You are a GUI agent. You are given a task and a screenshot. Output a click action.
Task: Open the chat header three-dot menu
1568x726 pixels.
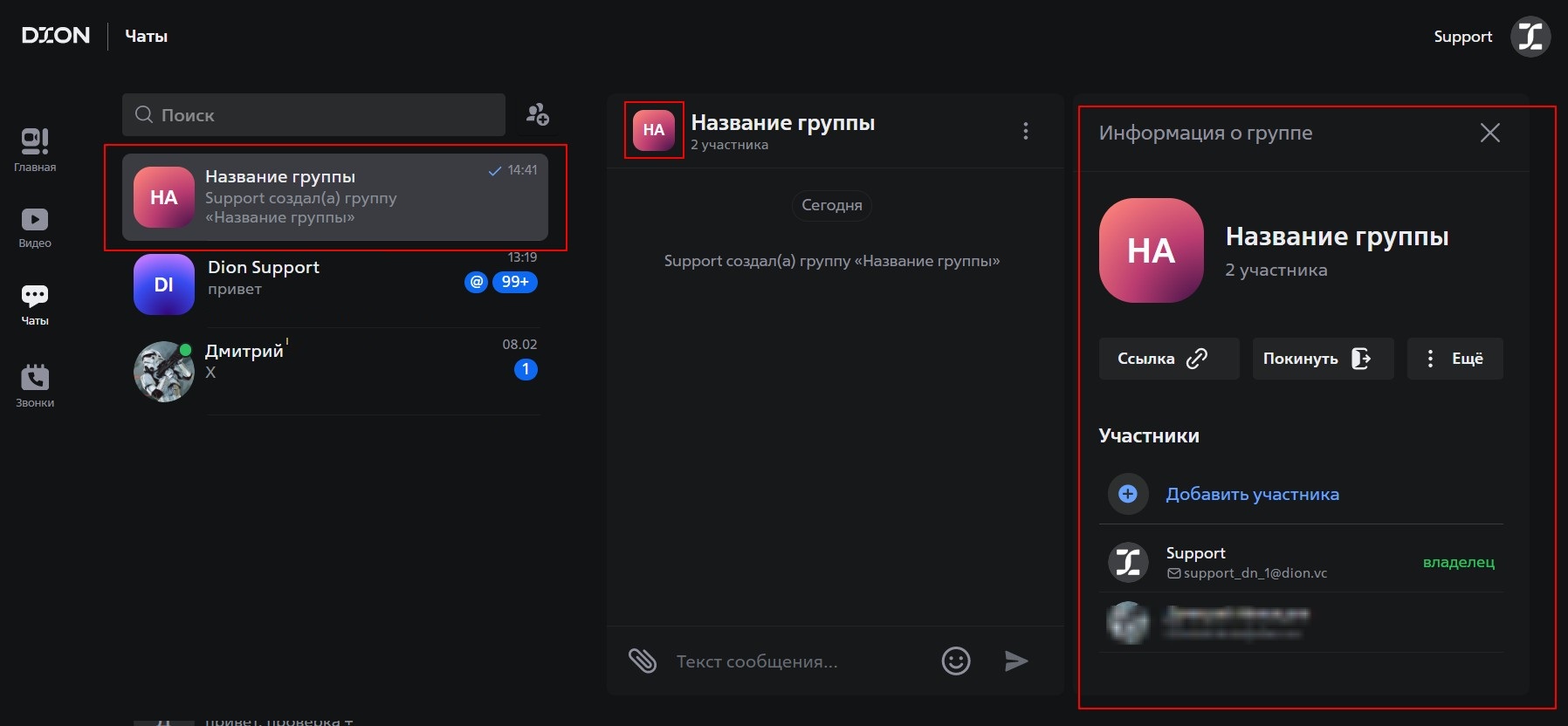click(1025, 131)
